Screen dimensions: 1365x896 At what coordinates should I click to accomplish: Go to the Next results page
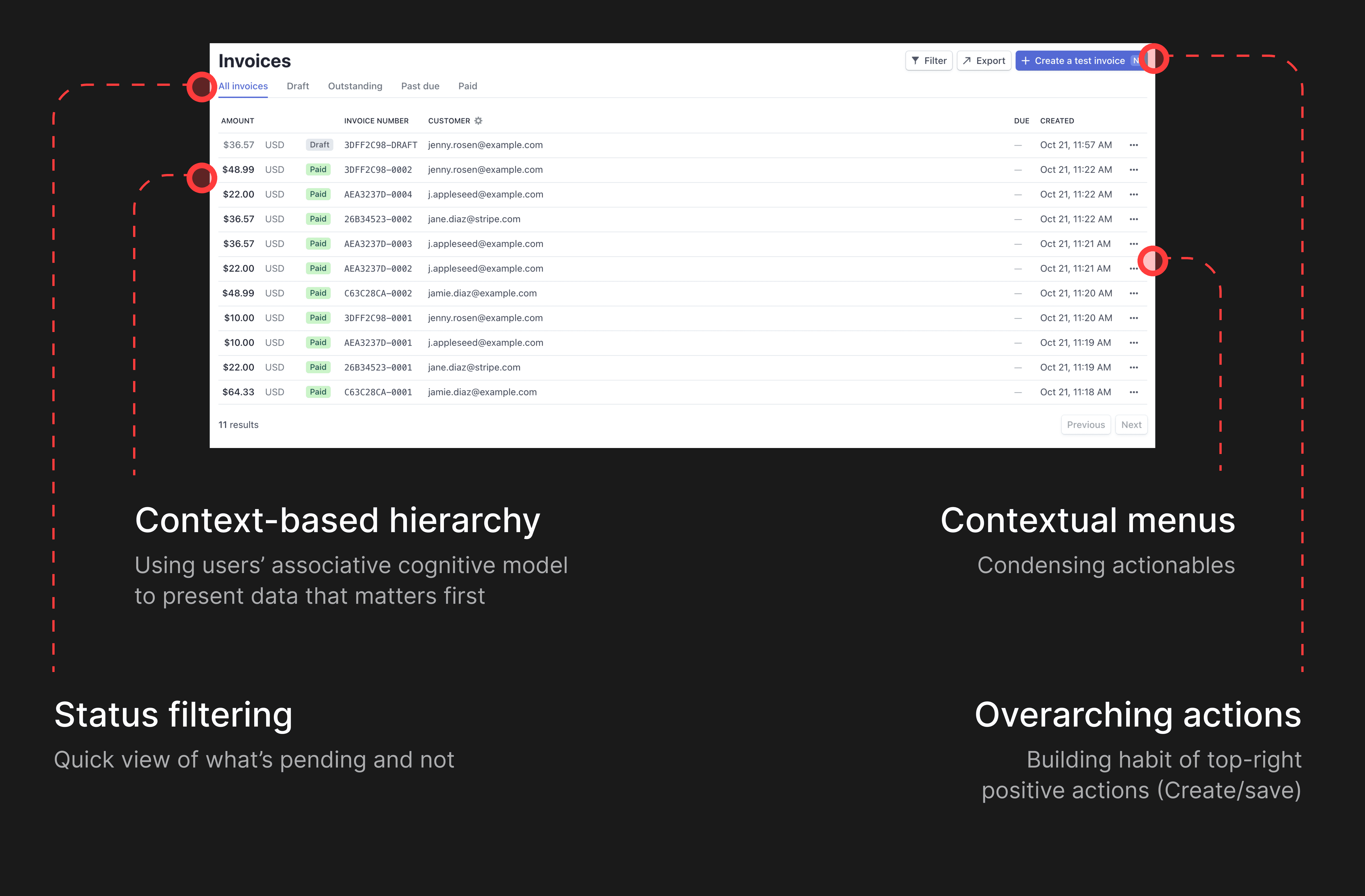[x=1131, y=425]
